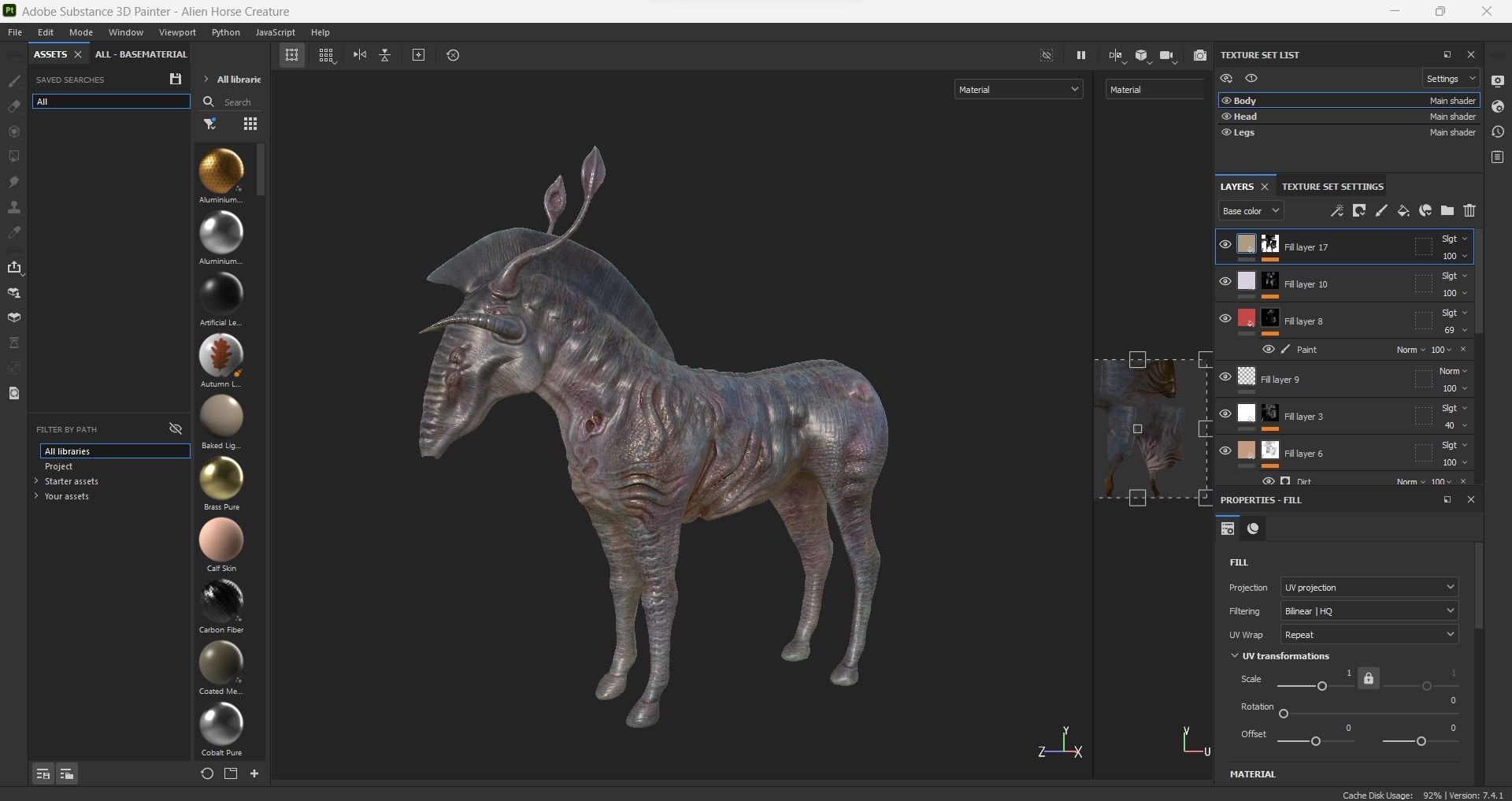Toggle visibility of Fill layer 3

pyautogui.click(x=1225, y=414)
